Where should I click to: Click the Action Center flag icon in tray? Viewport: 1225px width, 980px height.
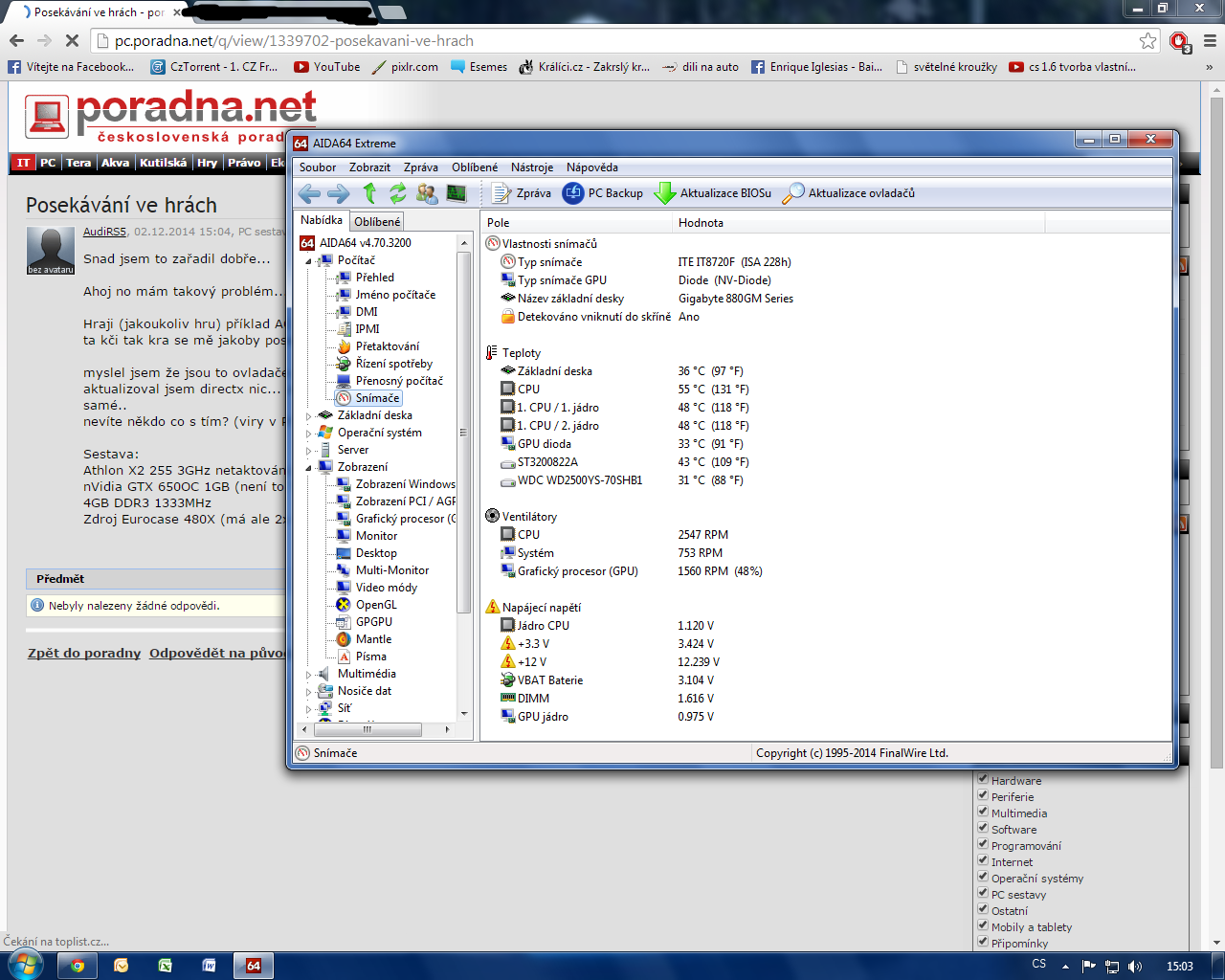point(1088,966)
